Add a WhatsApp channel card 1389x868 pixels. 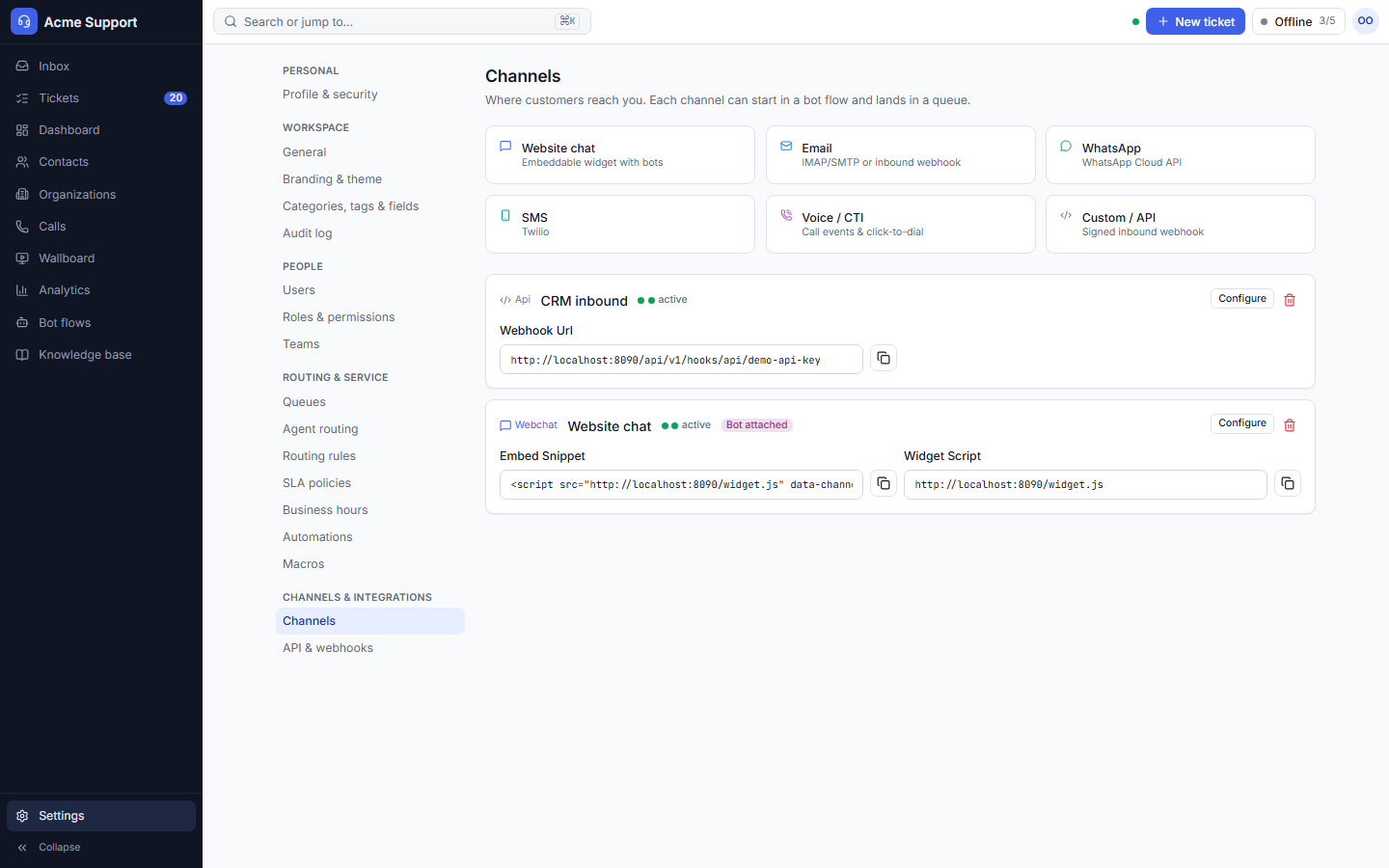point(1181,154)
